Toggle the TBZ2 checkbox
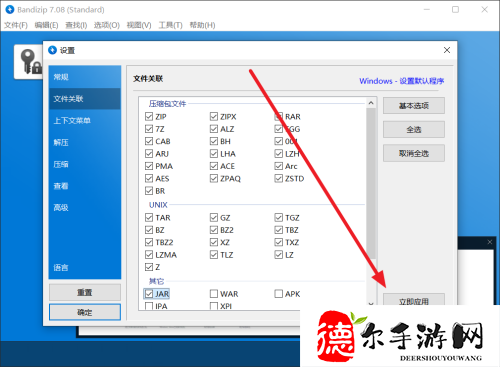 [149, 242]
